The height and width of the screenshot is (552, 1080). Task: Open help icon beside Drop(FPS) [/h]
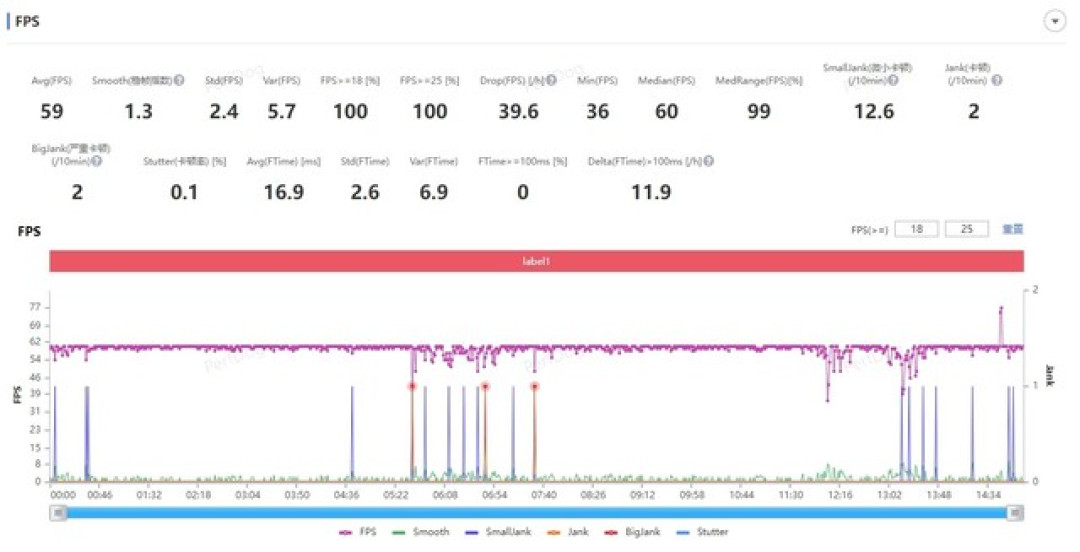[551, 81]
